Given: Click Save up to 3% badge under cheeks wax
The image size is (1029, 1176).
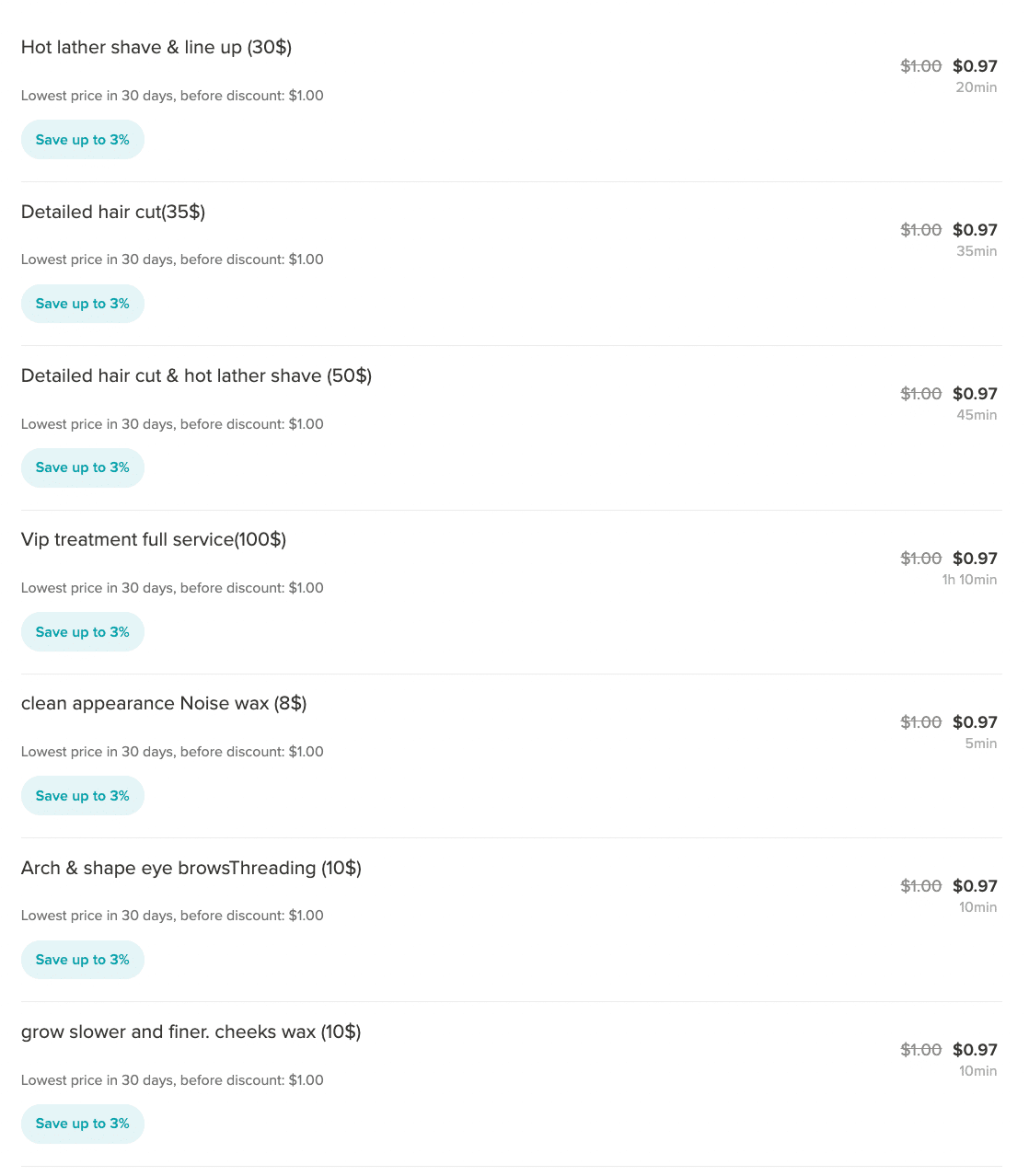Looking at the screenshot, I should (x=83, y=1124).
